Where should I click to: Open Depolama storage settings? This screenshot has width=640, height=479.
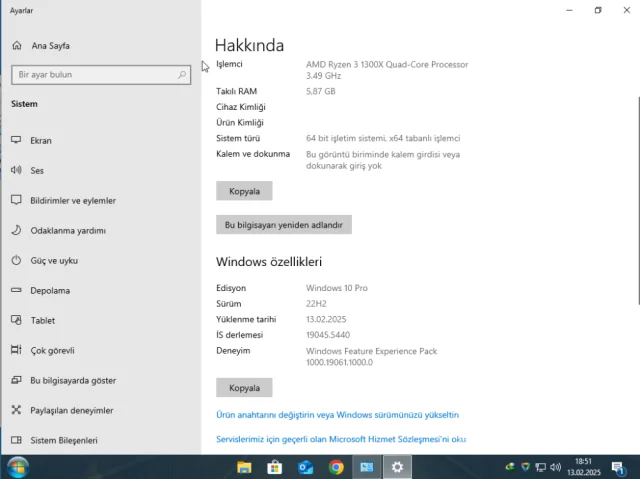tap(50, 291)
